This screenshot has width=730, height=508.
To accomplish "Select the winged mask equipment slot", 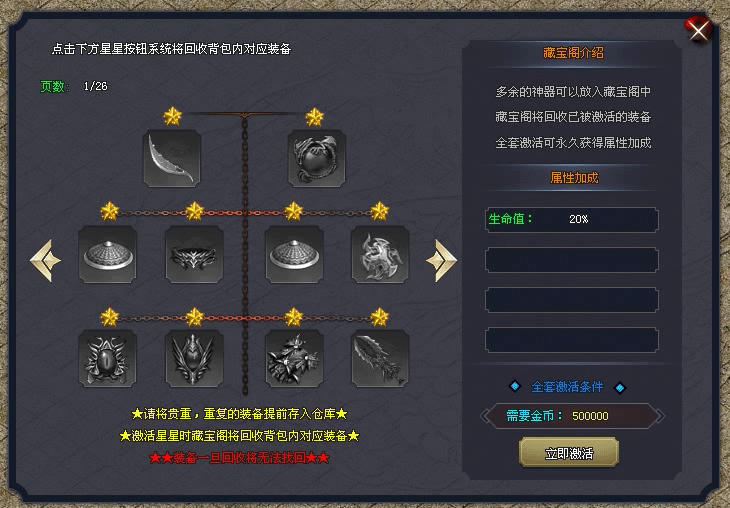I will [194, 254].
